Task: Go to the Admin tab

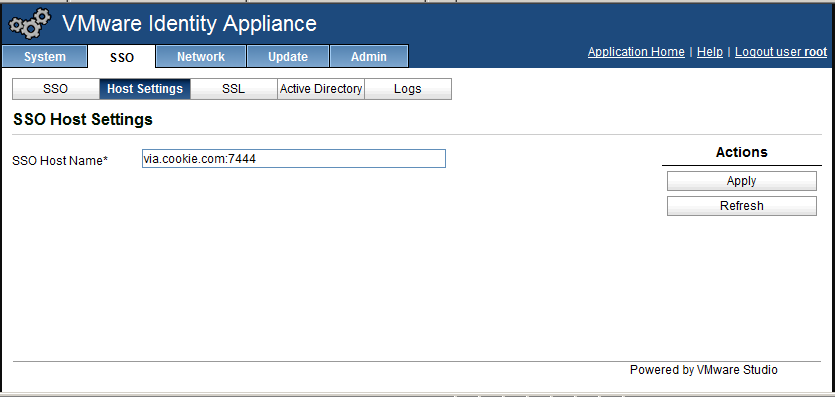Action: click(x=369, y=56)
